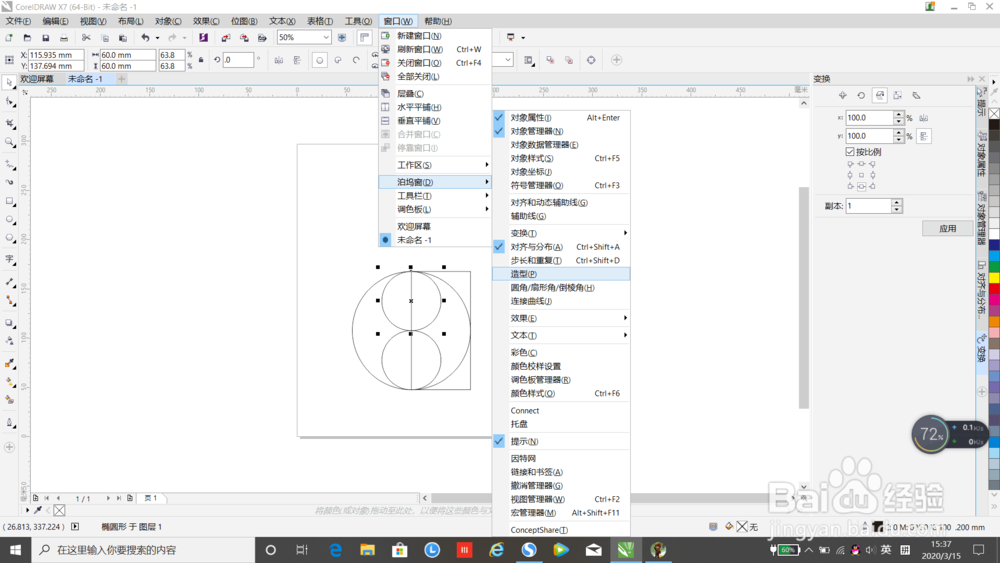The width and height of the screenshot is (1000, 563).
Task: Open the Effects menu in menu bar
Action: tap(206, 21)
